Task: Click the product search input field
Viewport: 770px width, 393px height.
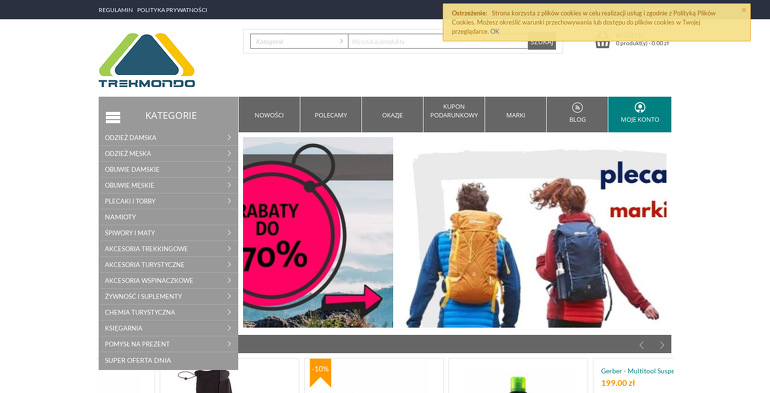Action: [x=438, y=41]
